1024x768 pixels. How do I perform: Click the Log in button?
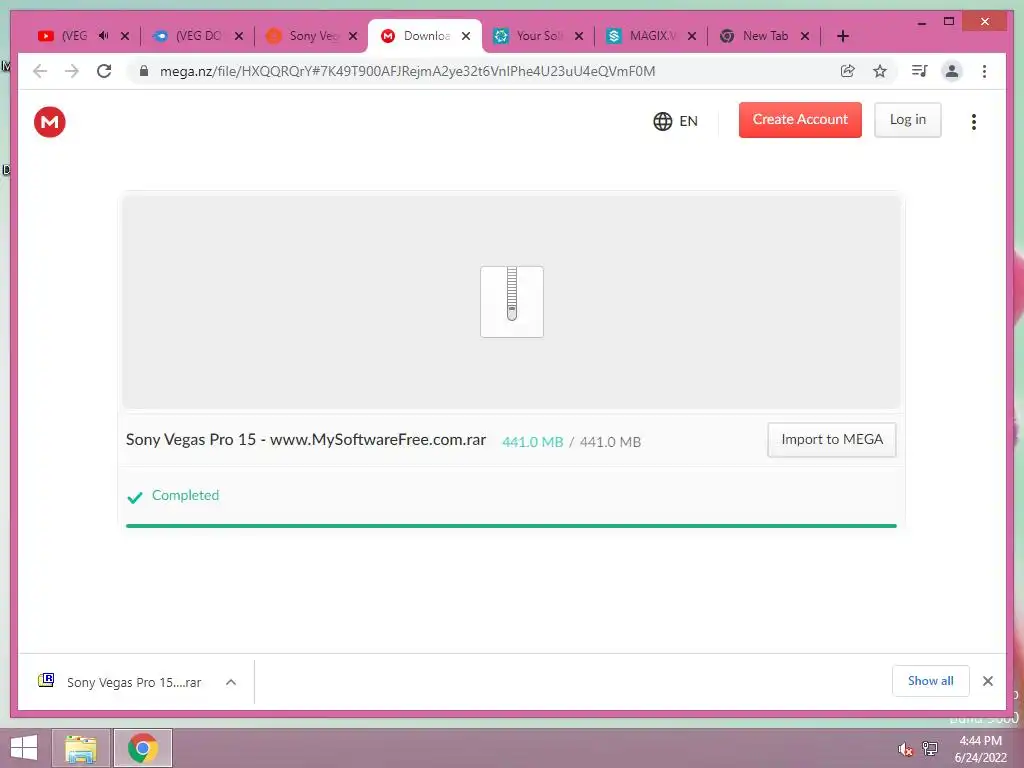coord(908,120)
